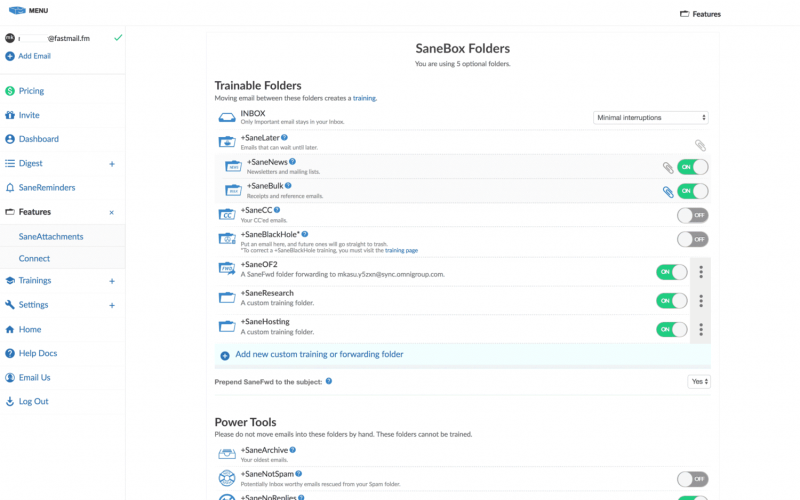Image resolution: width=800 pixels, height=500 pixels.
Task: Click the +SaneOF2 forward folder icon
Action: [x=227, y=268]
